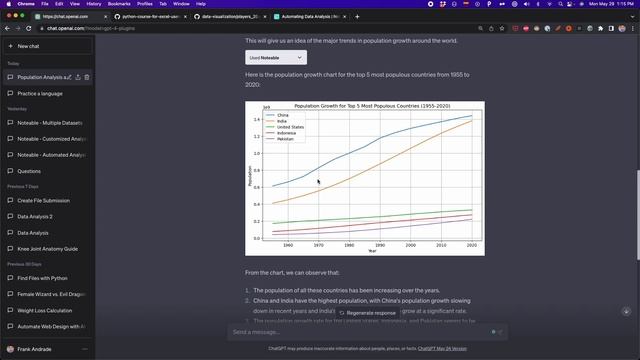Open the Bookmarks menu
640x360 pixels.
(119, 4)
